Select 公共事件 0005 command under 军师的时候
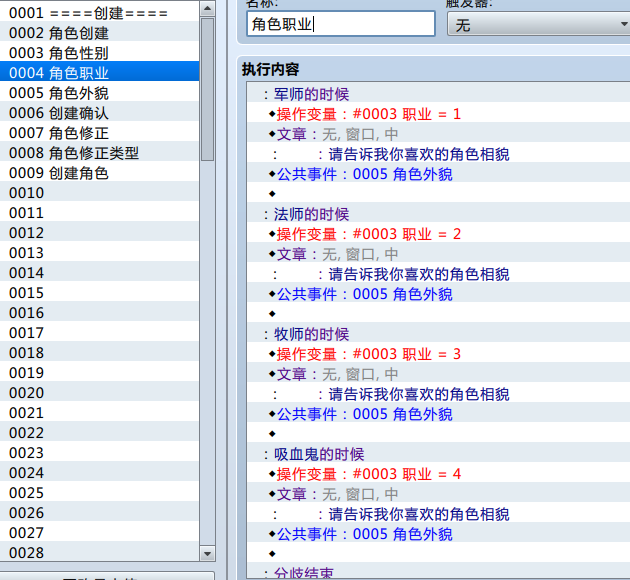Image resolution: width=630 pixels, height=580 pixels. (439, 174)
